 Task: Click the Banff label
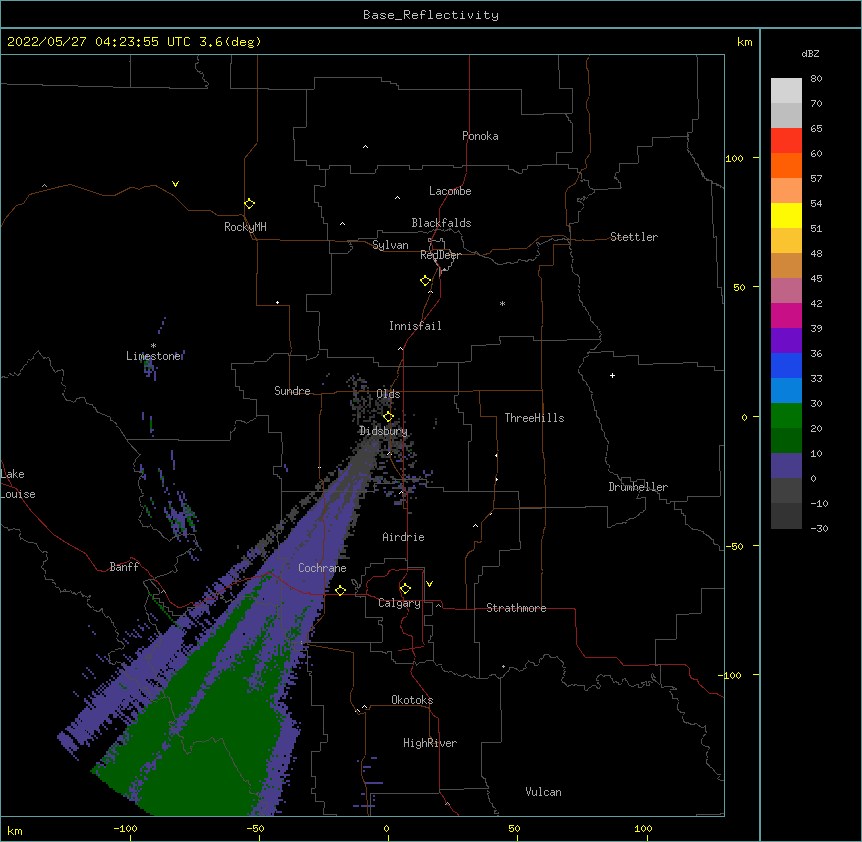pyautogui.click(x=124, y=567)
